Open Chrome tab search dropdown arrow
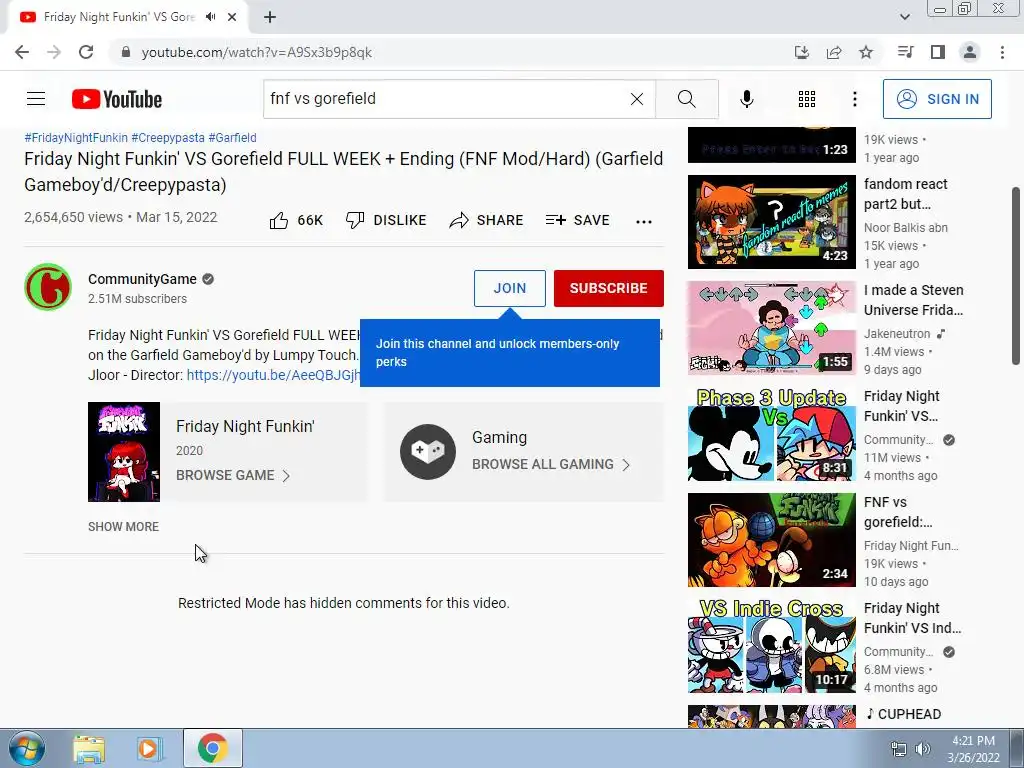 pos(905,17)
